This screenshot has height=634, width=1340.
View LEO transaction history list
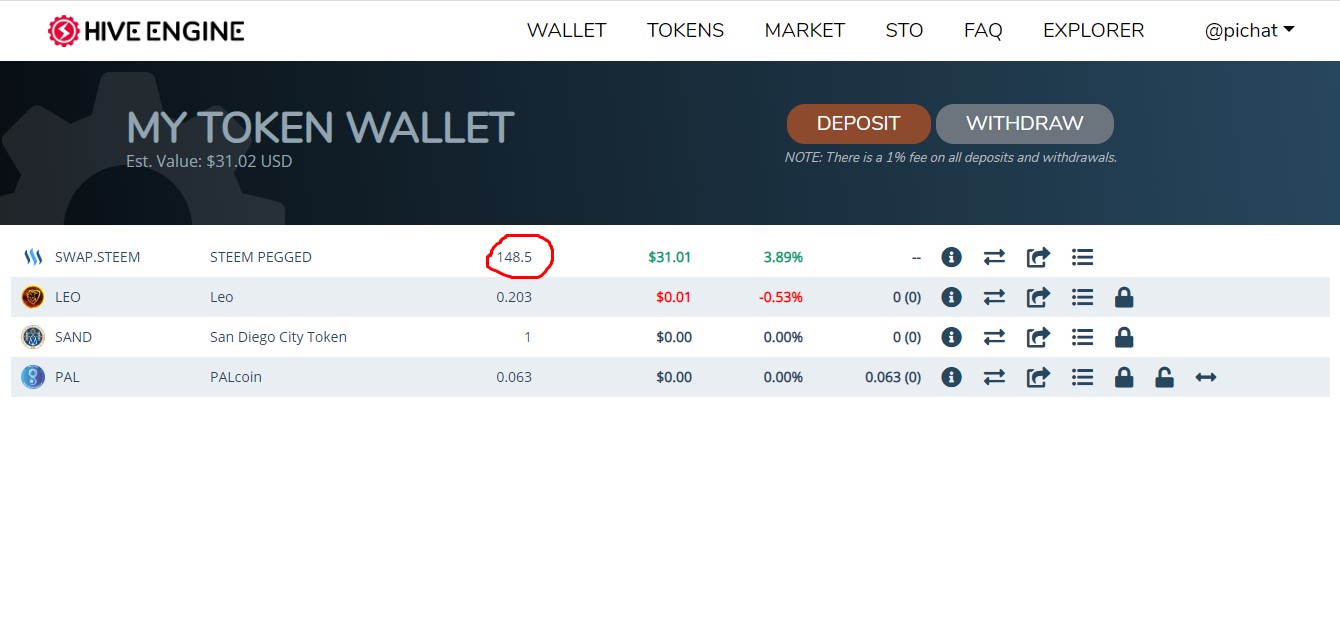click(x=1082, y=297)
